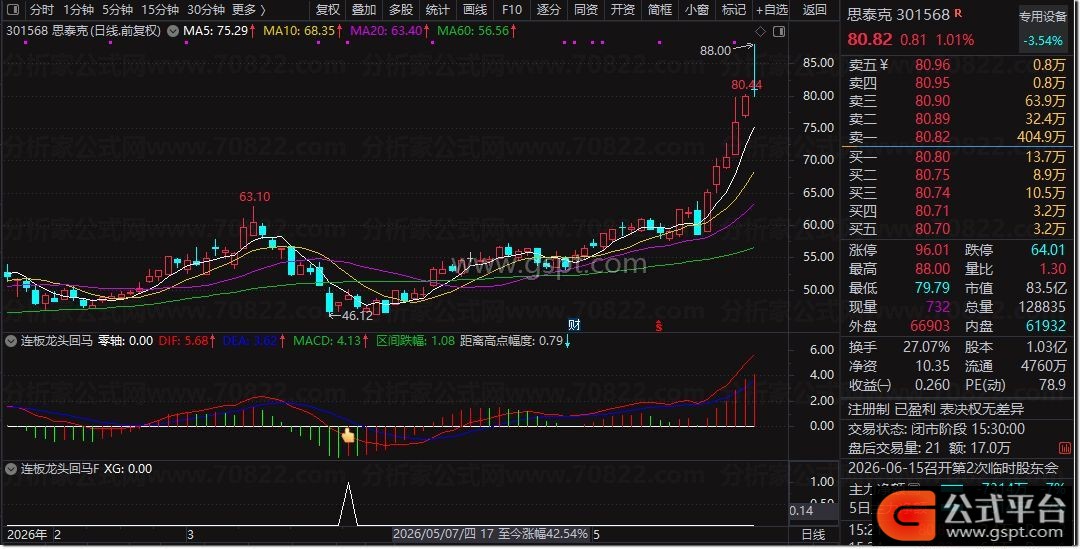Open the 日线 period selector at bottom
The height and width of the screenshot is (549, 1082).
click(813, 535)
